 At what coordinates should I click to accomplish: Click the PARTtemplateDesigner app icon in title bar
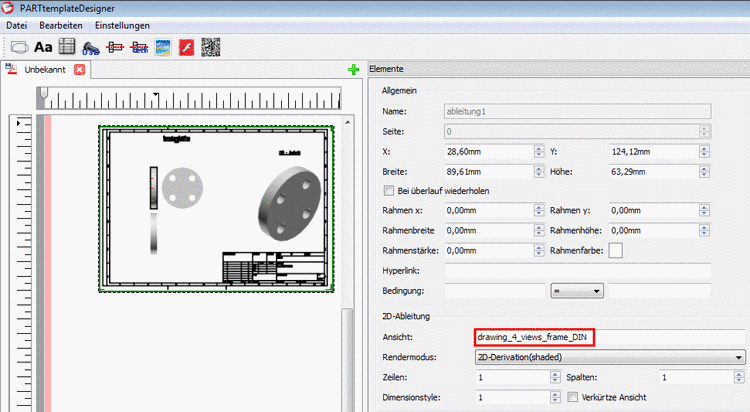point(8,8)
